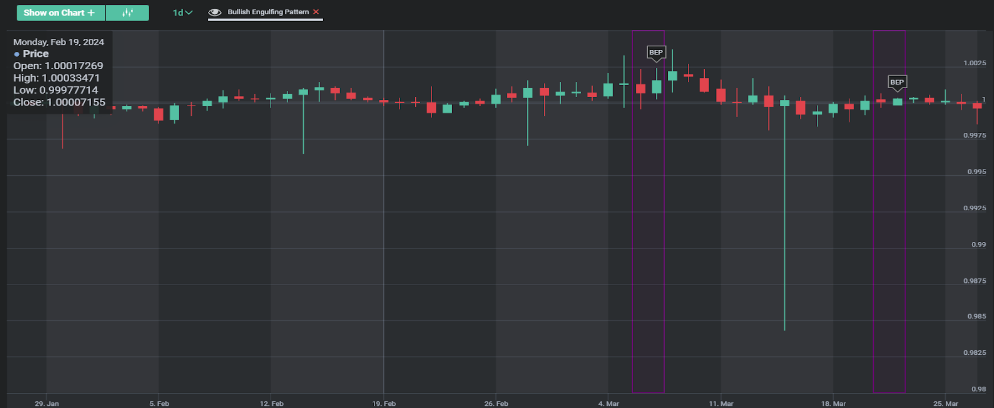Click the 4 Mar date axis label
The image size is (994, 408).
[x=609, y=403]
